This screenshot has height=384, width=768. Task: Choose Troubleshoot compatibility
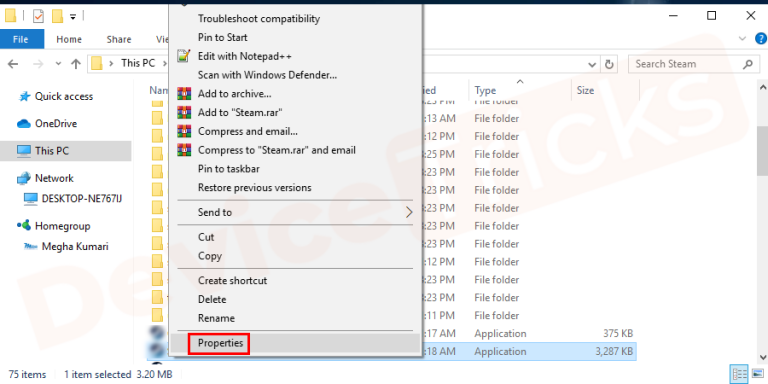[259, 19]
